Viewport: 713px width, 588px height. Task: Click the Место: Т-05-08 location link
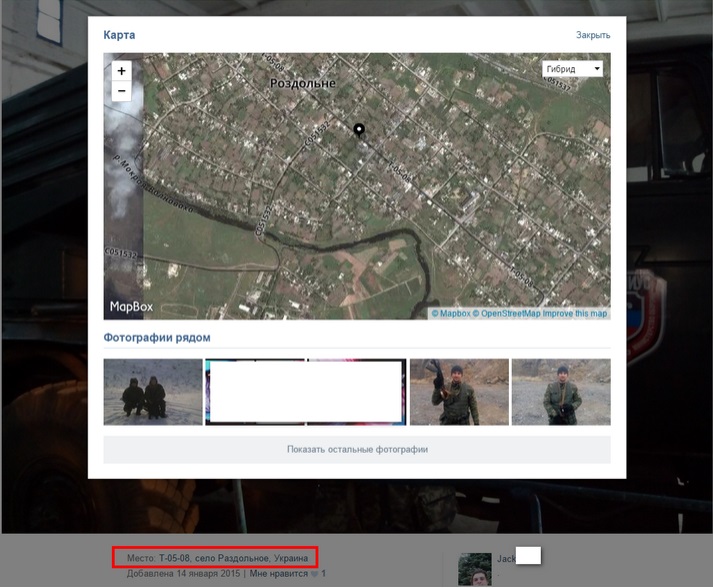click(218, 557)
